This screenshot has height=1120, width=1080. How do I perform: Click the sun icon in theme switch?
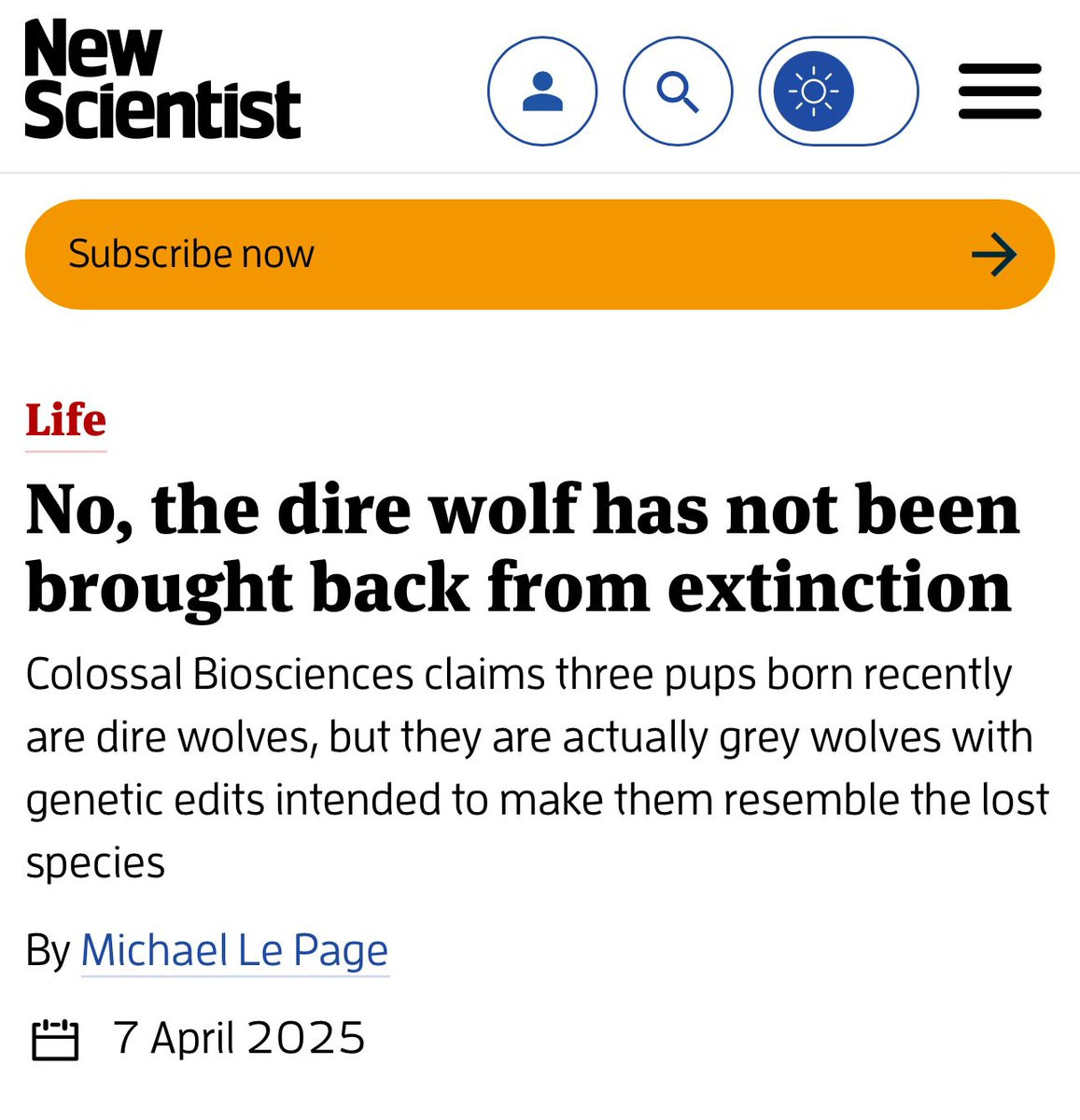(x=813, y=91)
